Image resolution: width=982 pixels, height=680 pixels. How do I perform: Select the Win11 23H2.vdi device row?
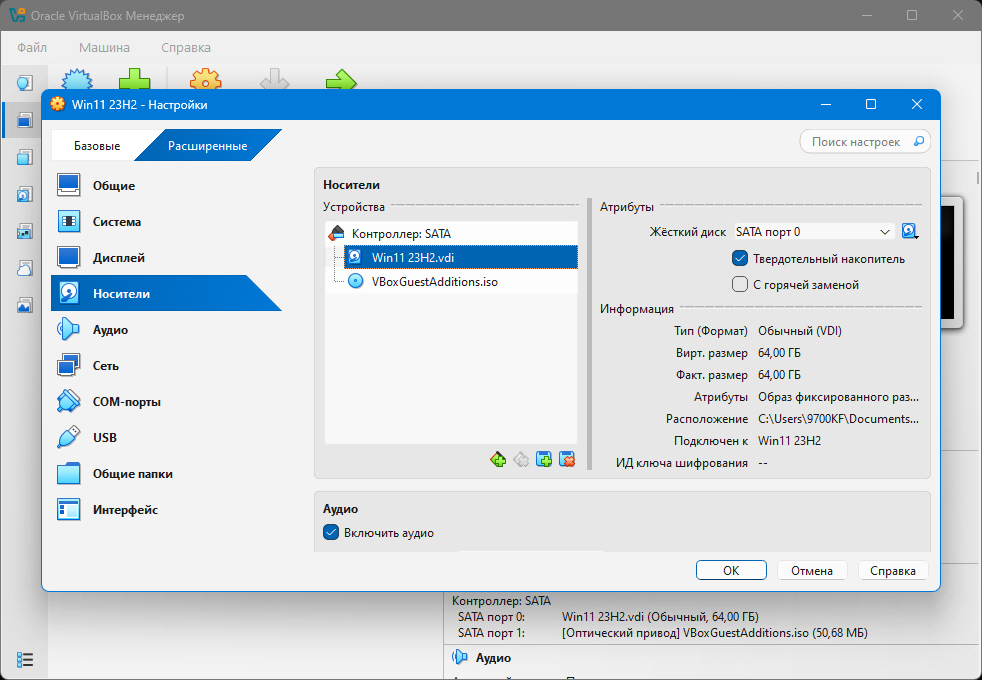click(460, 257)
